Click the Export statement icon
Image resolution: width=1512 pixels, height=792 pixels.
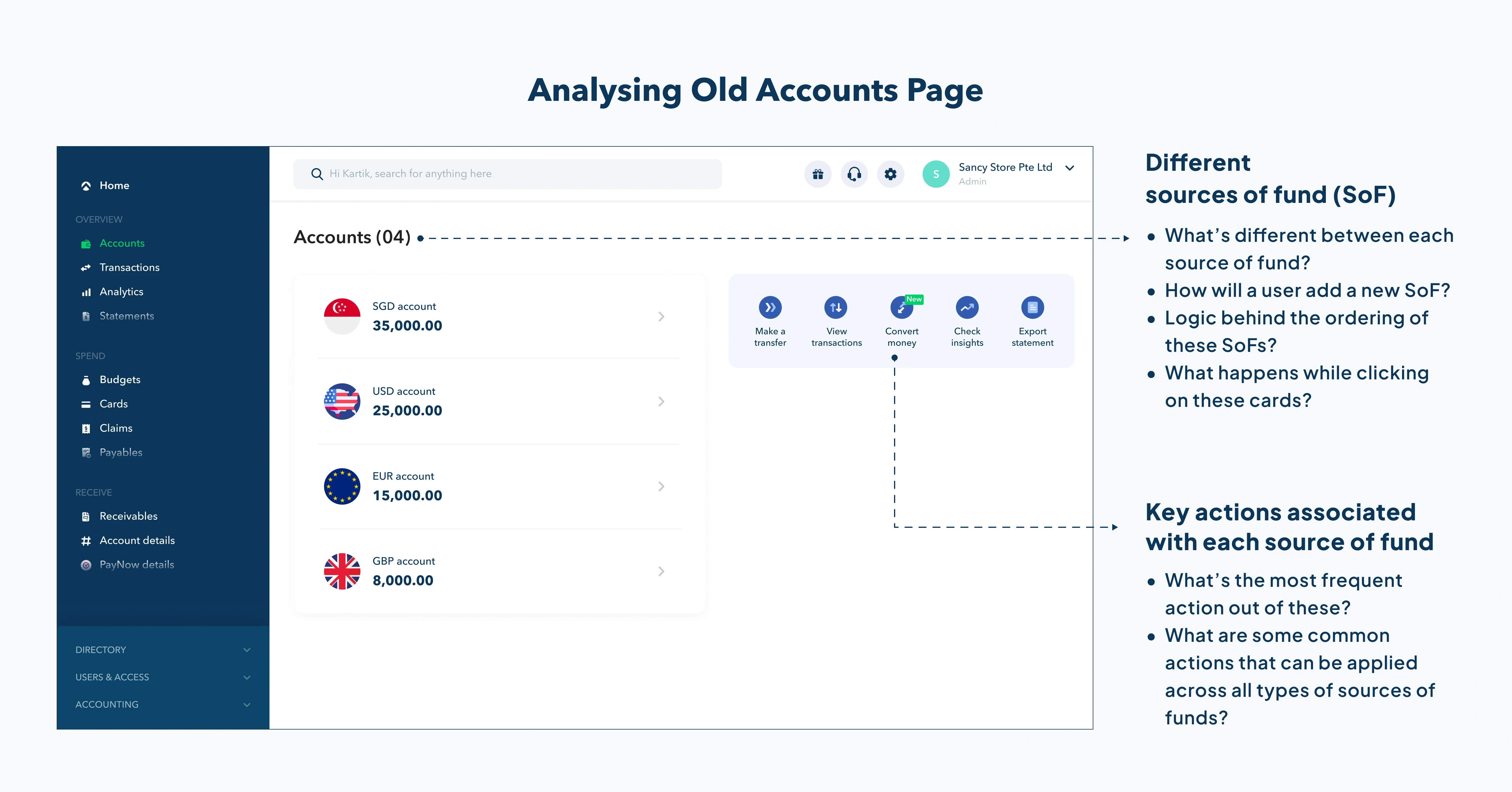coord(1032,307)
